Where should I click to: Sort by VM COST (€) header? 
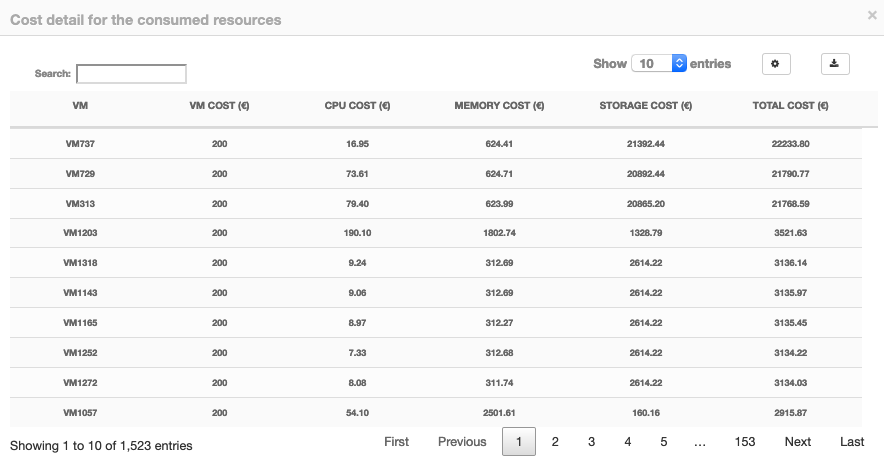219,105
